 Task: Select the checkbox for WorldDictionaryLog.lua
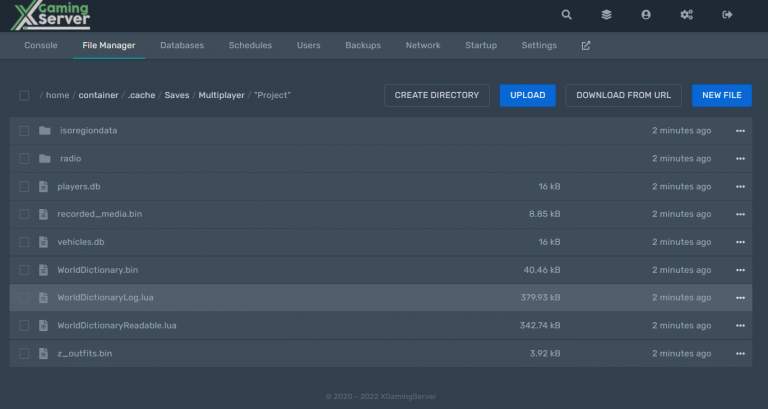(24, 298)
